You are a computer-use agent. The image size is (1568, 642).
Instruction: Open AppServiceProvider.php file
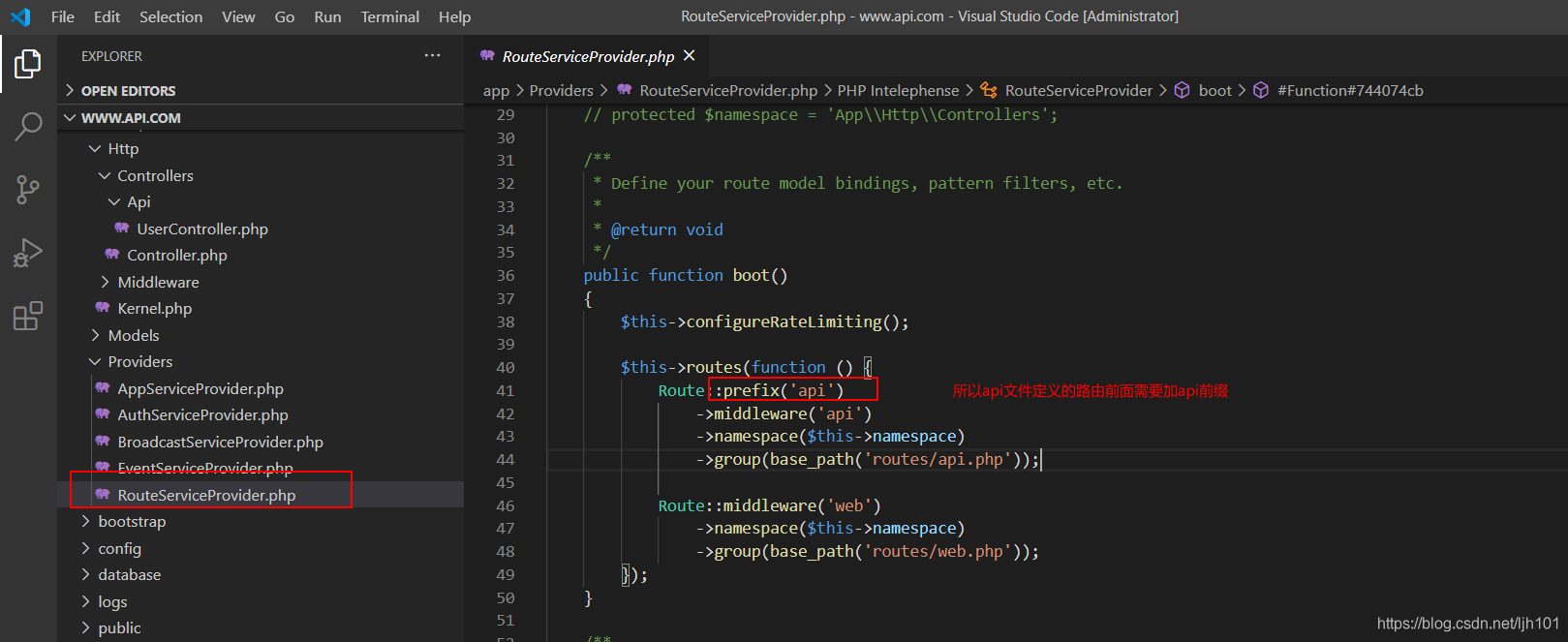pos(200,388)
